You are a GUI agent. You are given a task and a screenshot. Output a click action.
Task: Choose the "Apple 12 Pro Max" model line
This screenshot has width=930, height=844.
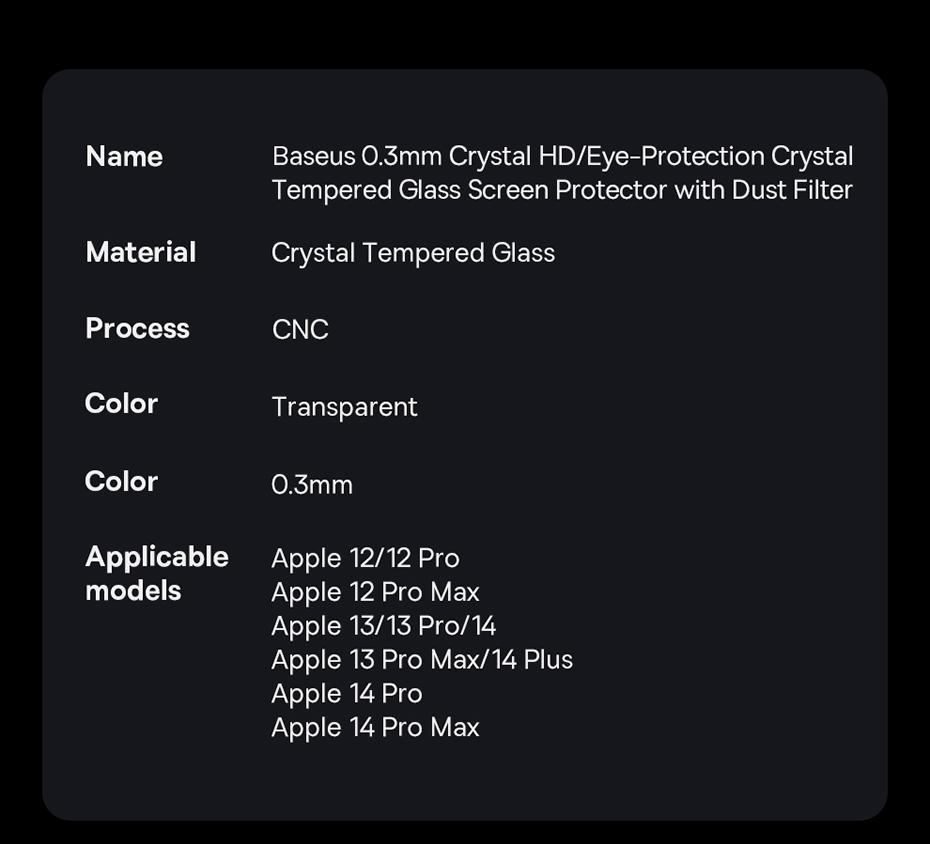375,592
